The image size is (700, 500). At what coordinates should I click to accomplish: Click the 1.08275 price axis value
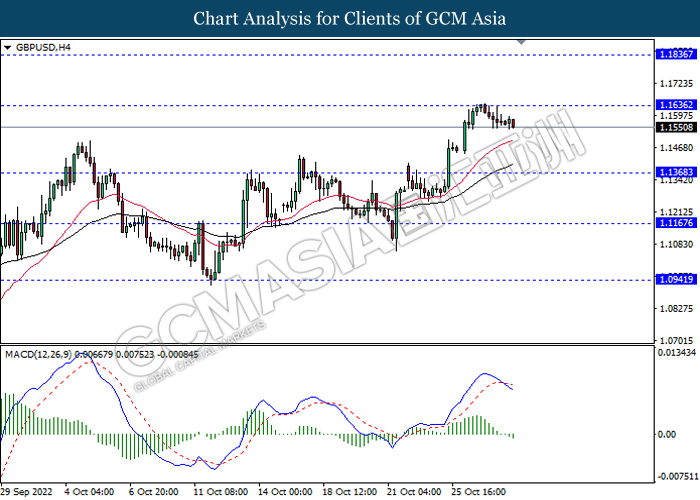(676, 308)
